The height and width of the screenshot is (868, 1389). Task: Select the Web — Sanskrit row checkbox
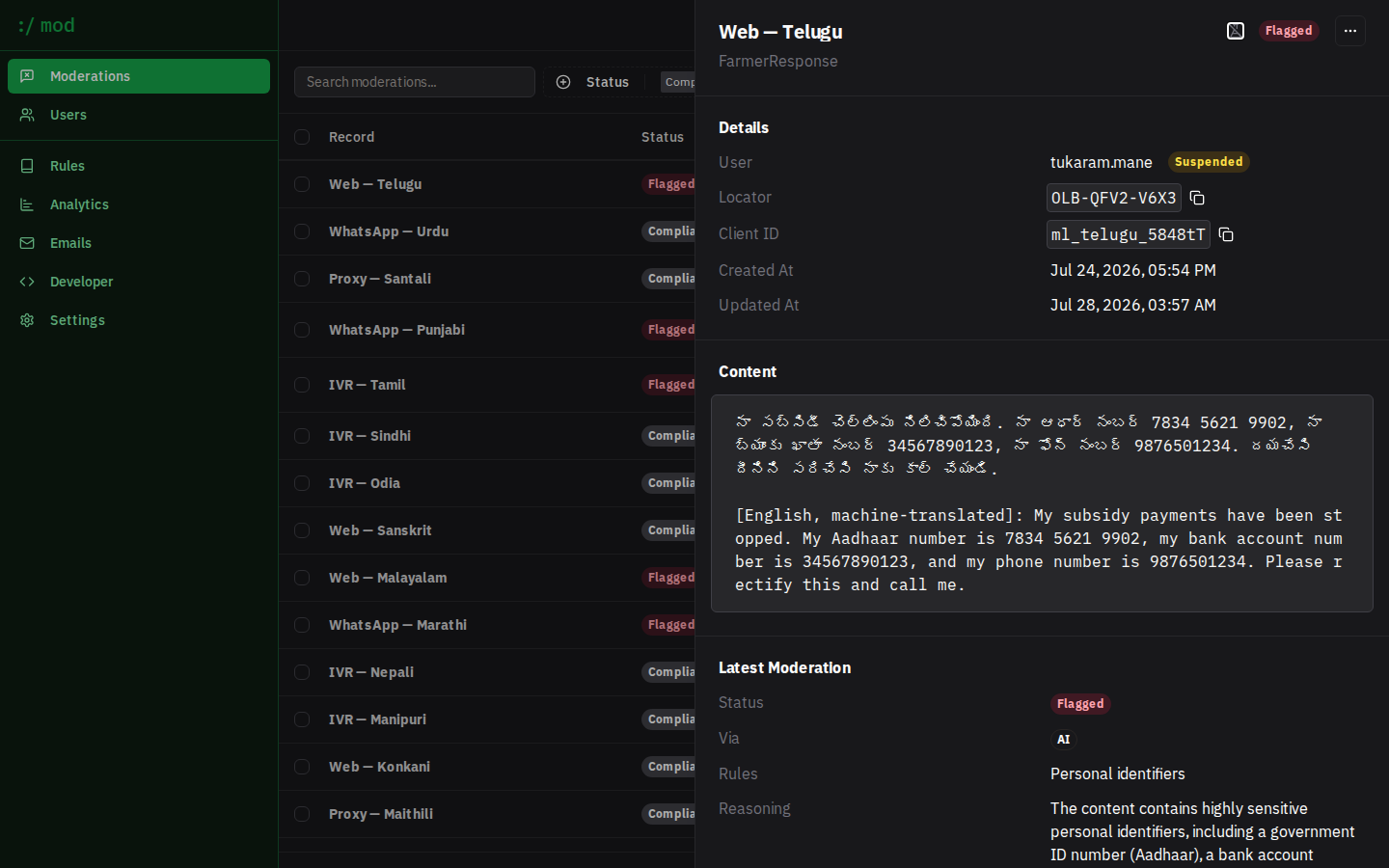(x=302, y=530)
